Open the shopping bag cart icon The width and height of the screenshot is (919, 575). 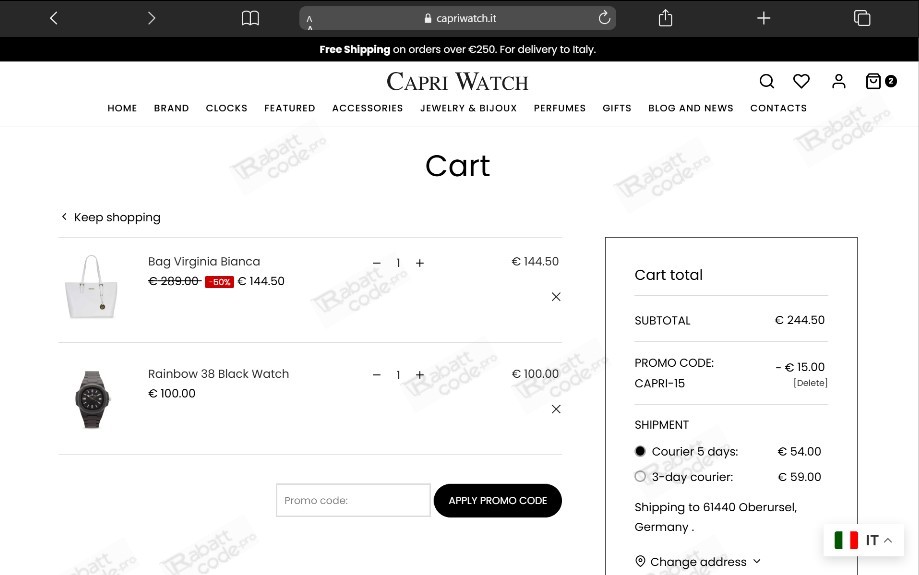(x=873, y=81)
